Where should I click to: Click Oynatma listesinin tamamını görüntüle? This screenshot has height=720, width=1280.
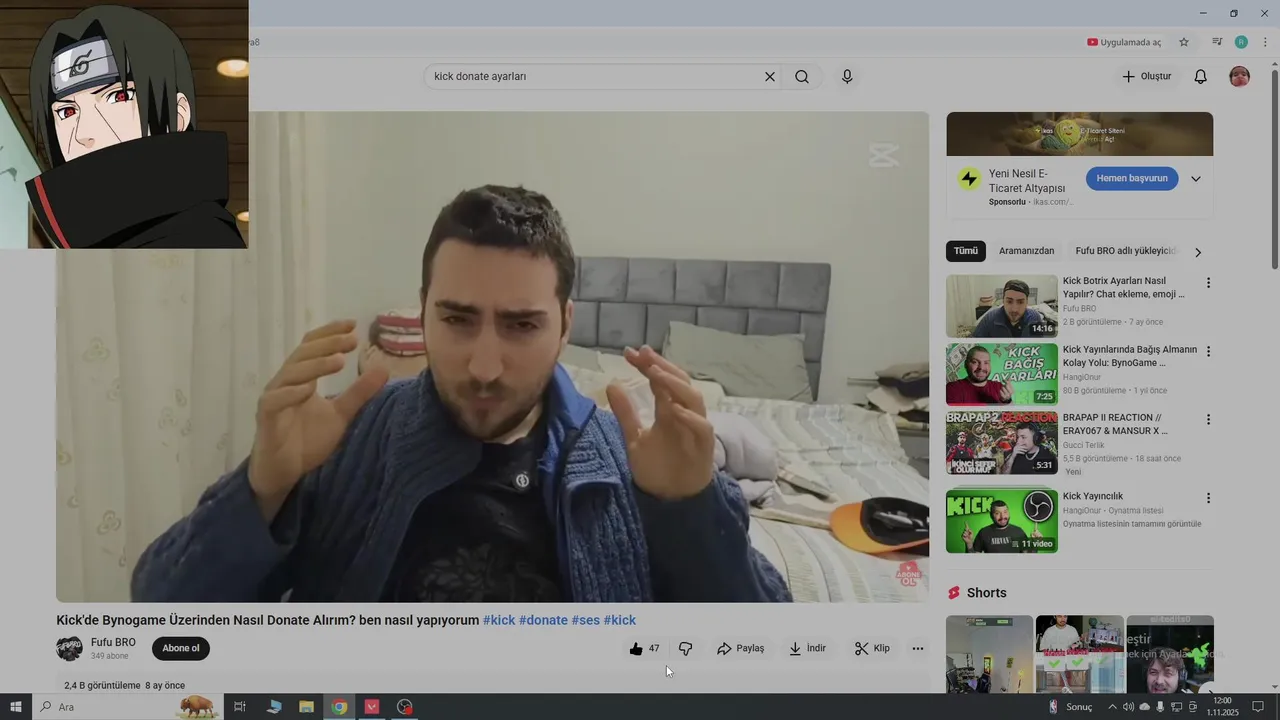[x=1132, y=524]
